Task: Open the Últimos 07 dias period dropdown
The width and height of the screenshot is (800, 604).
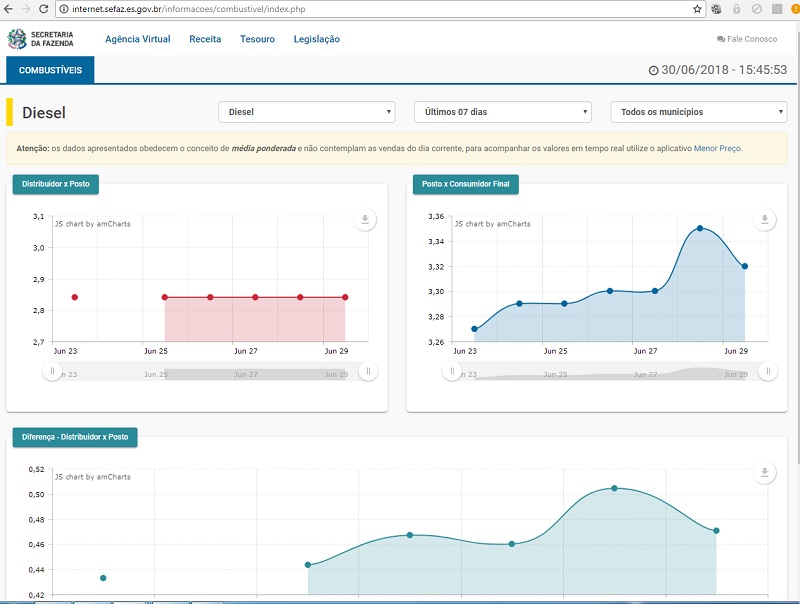Action: (x=503, y=112)
